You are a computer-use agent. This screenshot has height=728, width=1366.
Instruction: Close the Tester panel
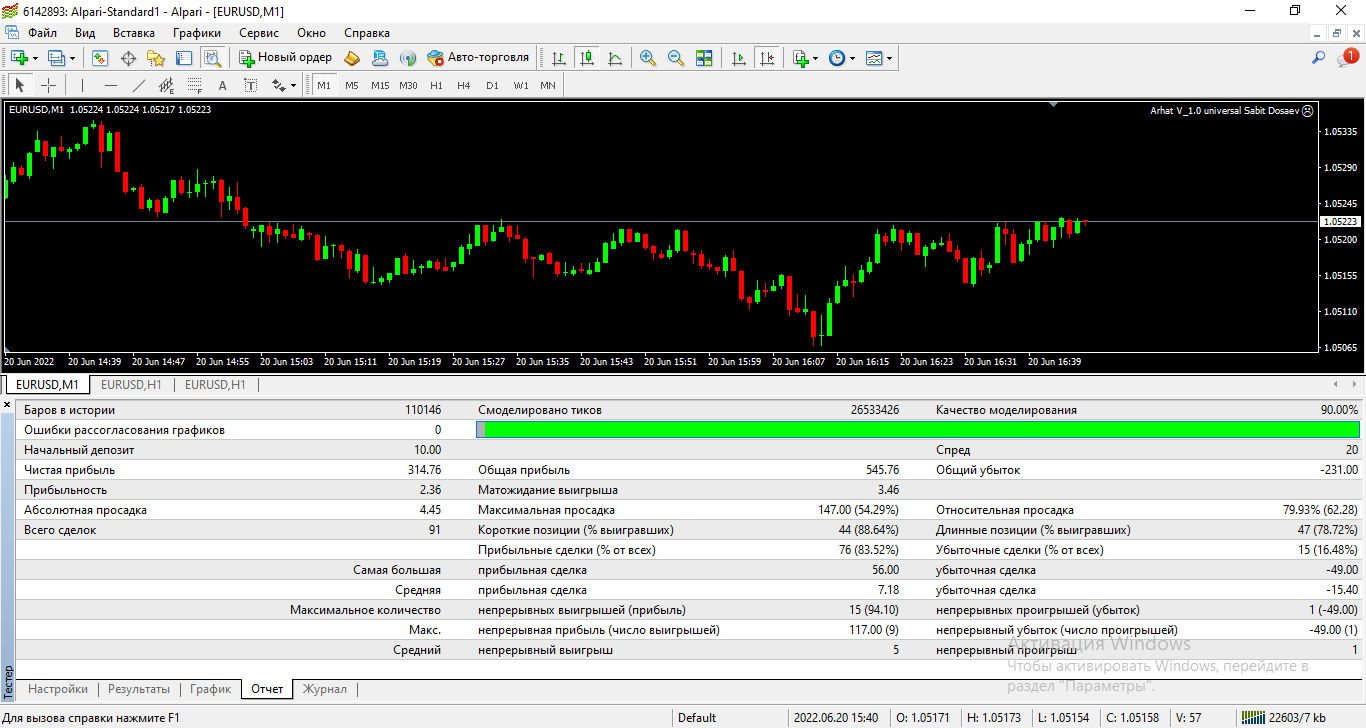tap(8, 403)
